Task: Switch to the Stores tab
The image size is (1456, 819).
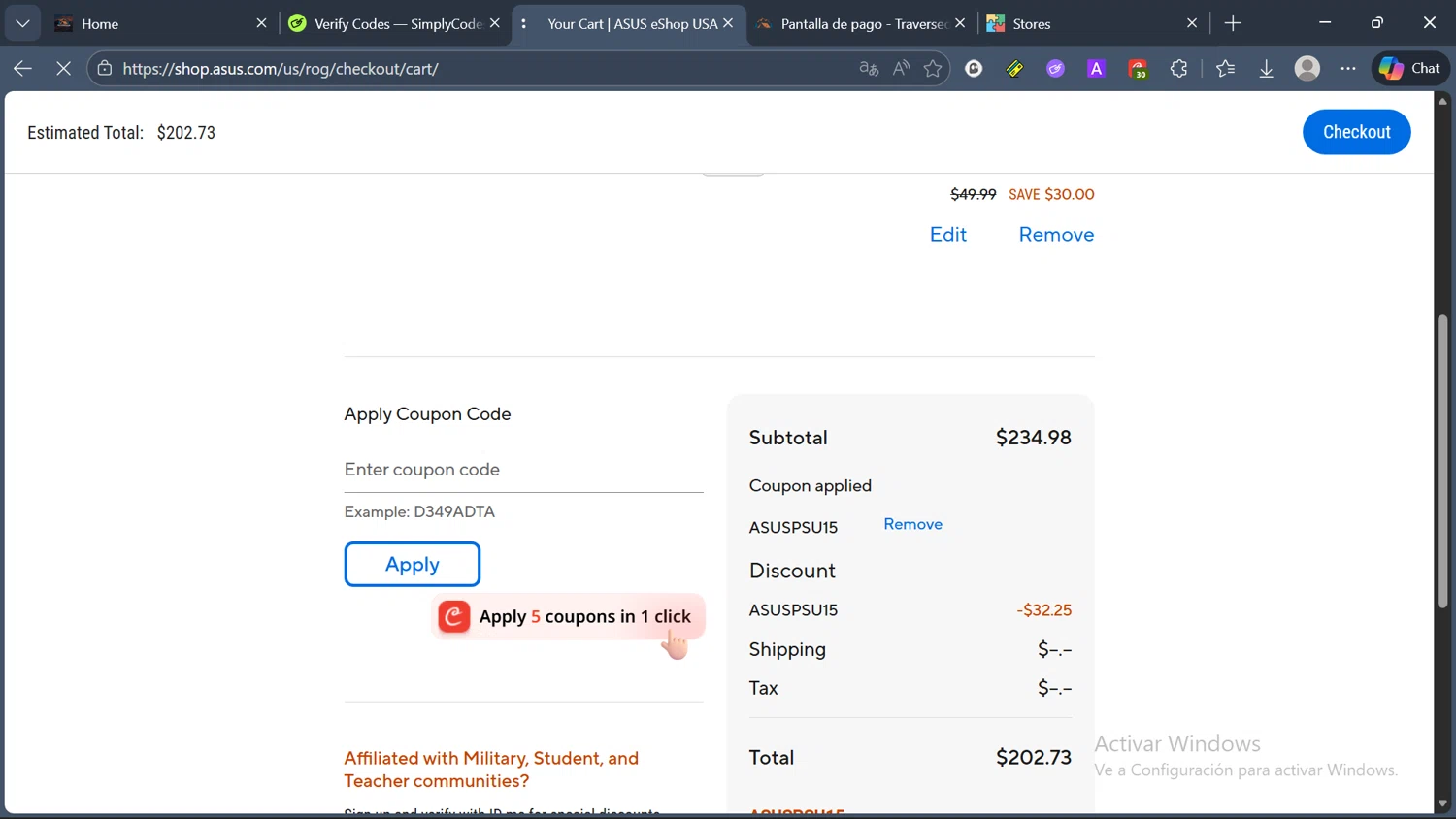Action: 1092,23
